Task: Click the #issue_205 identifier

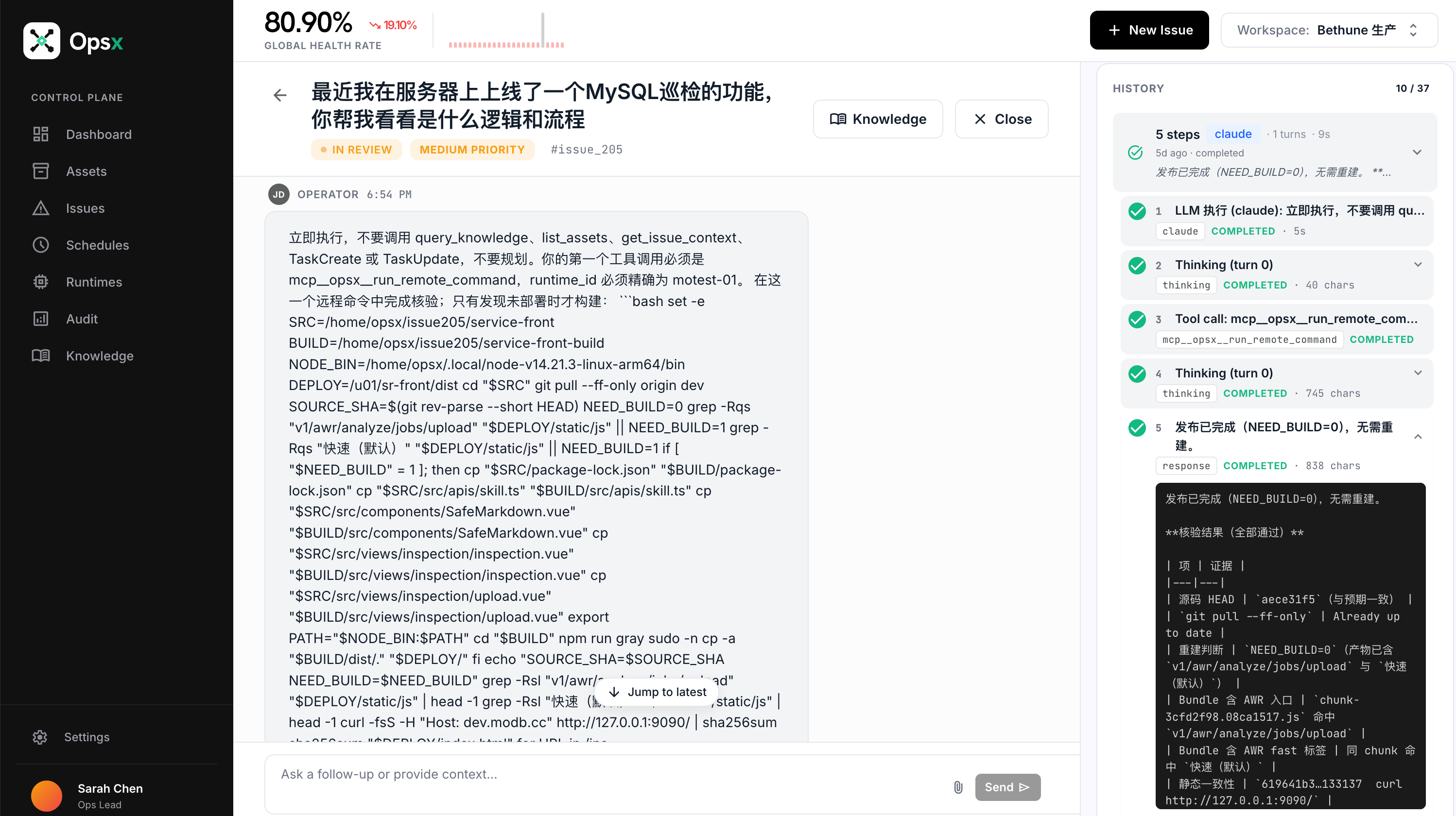Action: coord(587,149)
